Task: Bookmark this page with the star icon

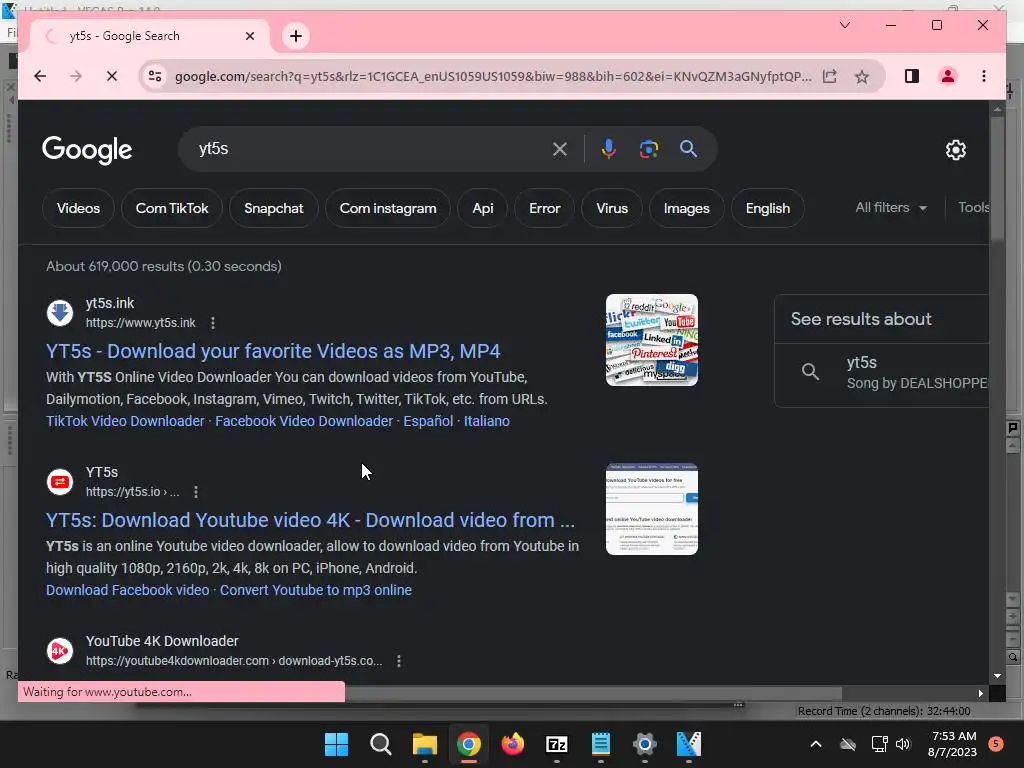Action: coord(862,76)
